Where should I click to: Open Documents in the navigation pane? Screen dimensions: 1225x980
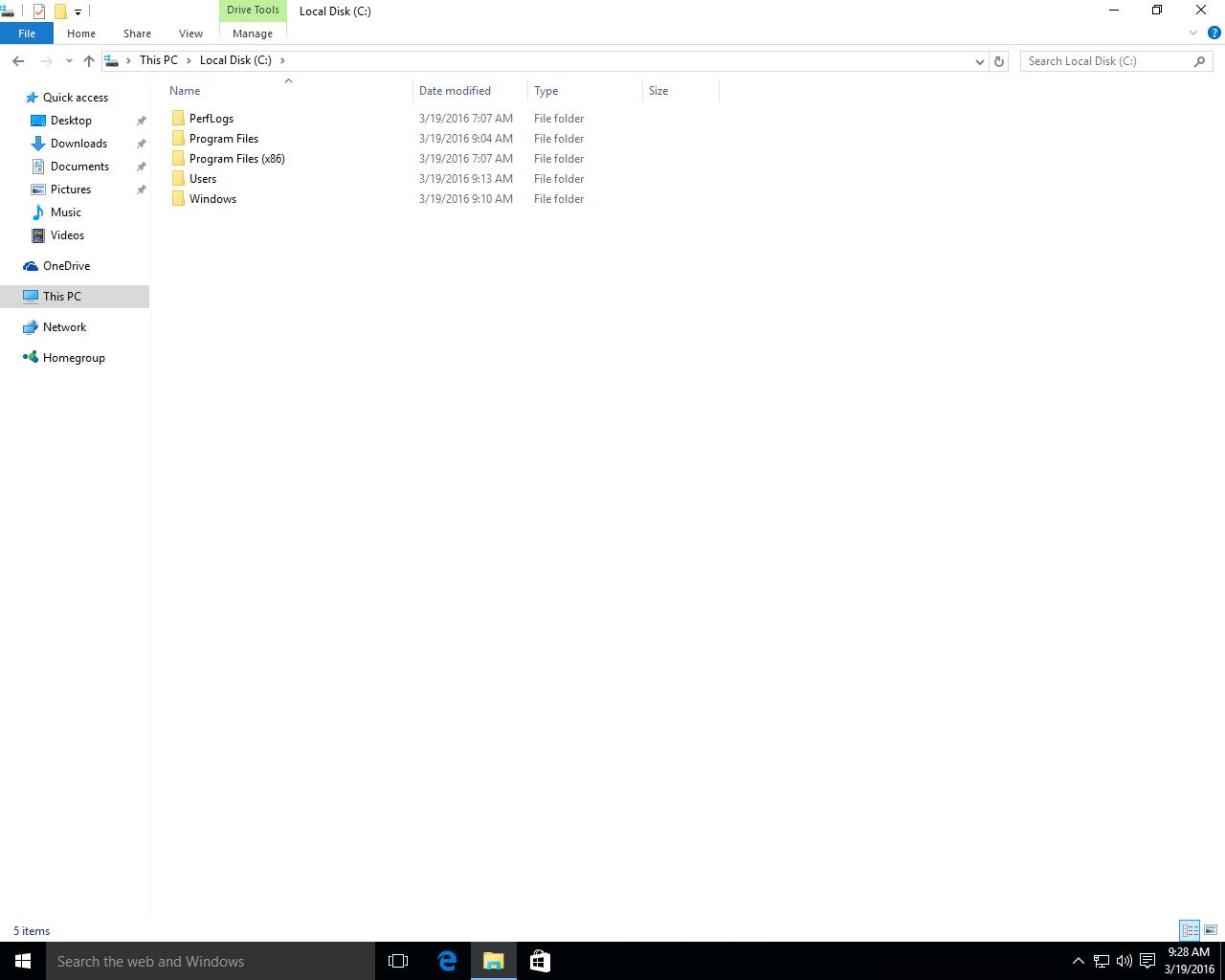tap(79, 167)
